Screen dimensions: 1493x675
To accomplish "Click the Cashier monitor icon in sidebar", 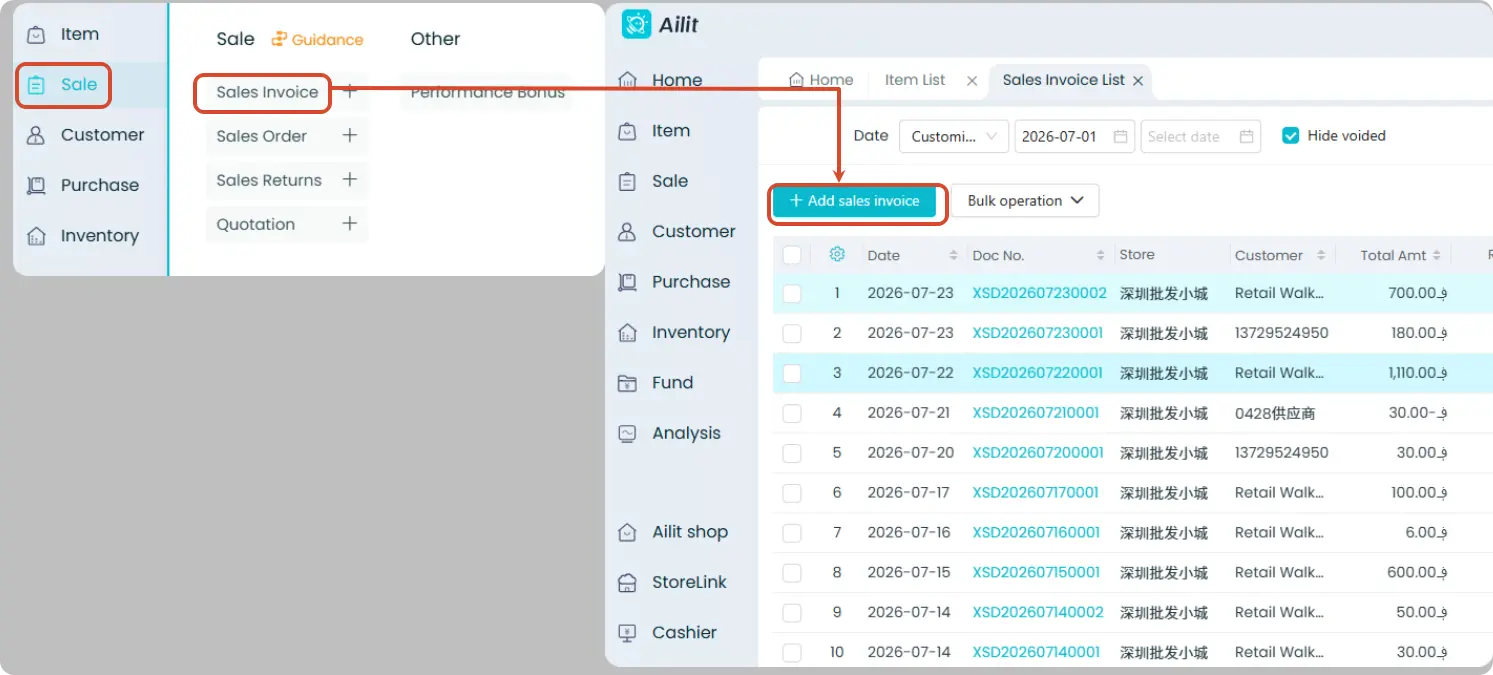I will [x=627, y=632].
